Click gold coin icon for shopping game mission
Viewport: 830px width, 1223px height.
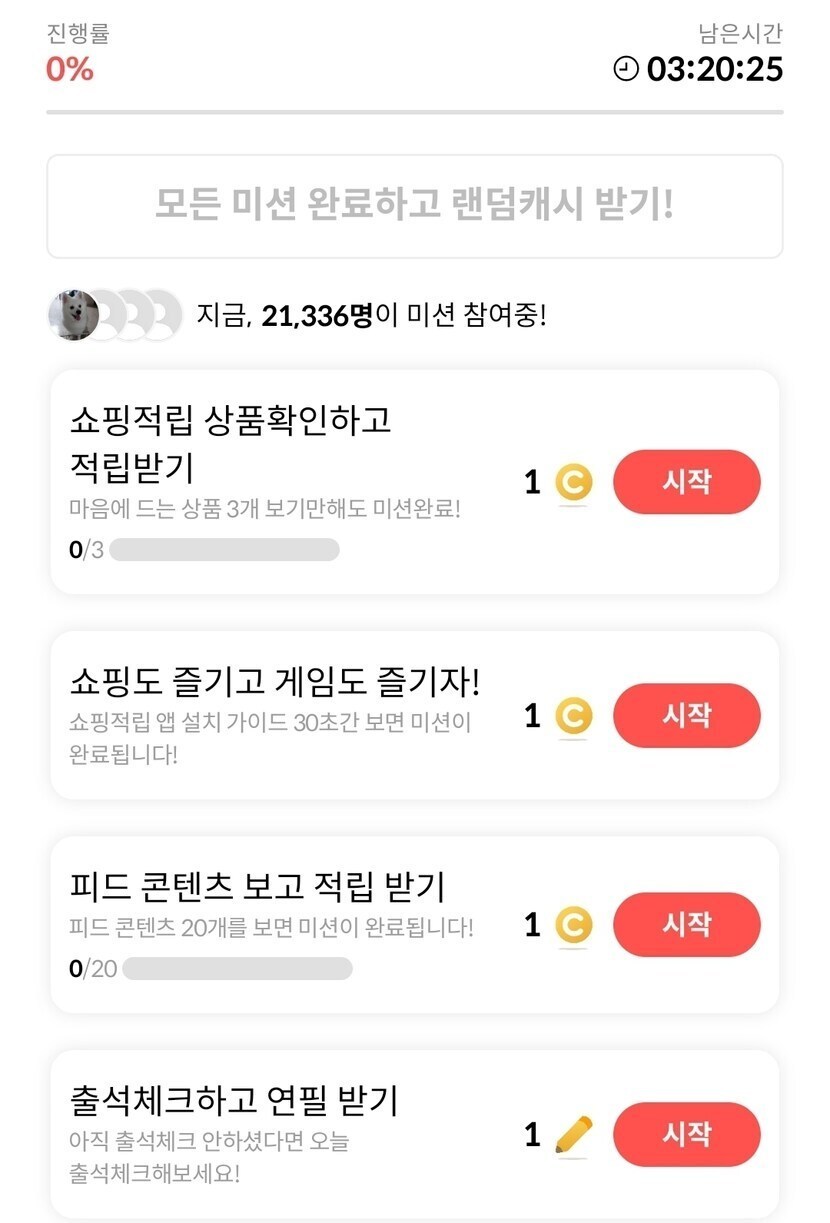(573, 716)
